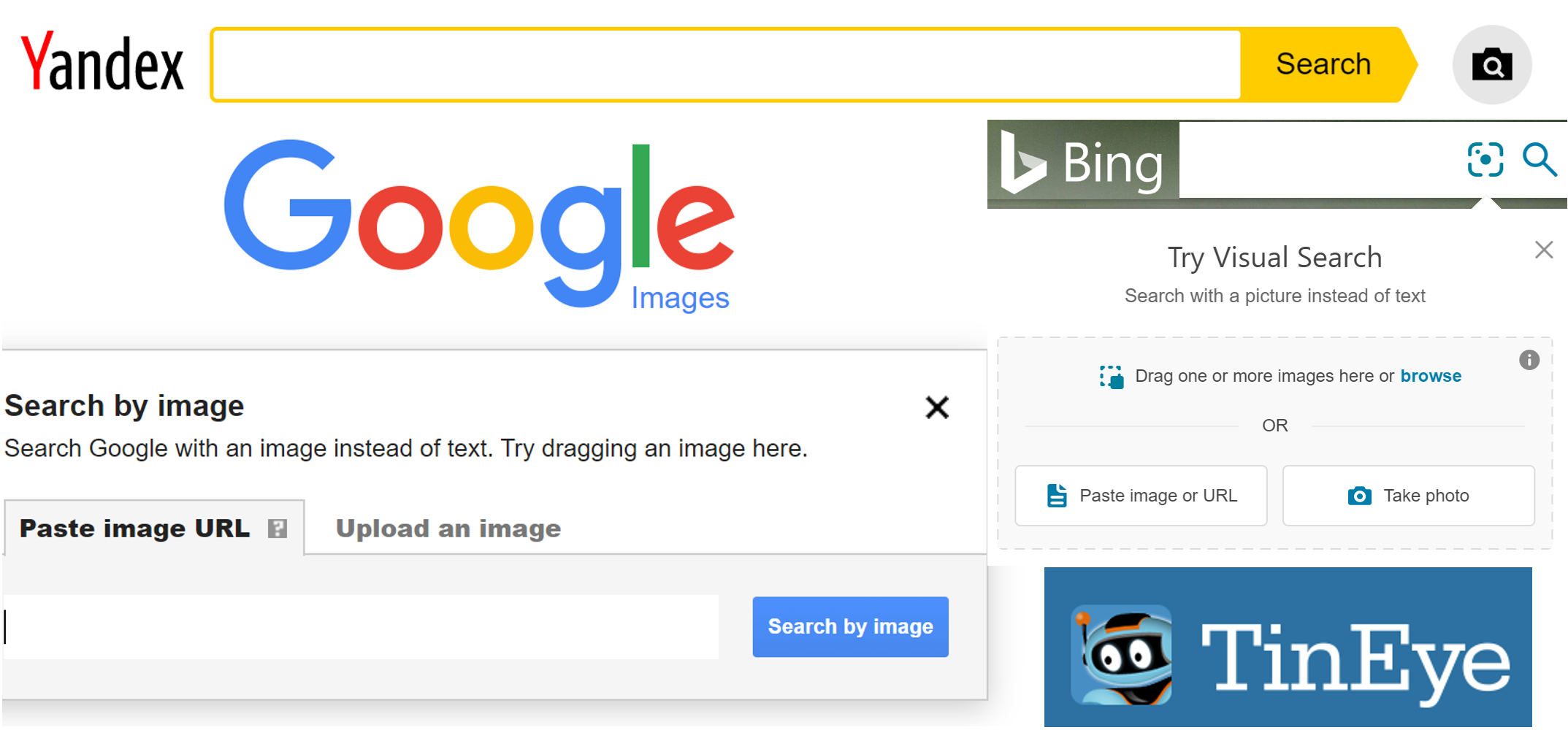Click the Take photo button
This screenshot has height=730, width=1568.
click(x=1409, y=496)
